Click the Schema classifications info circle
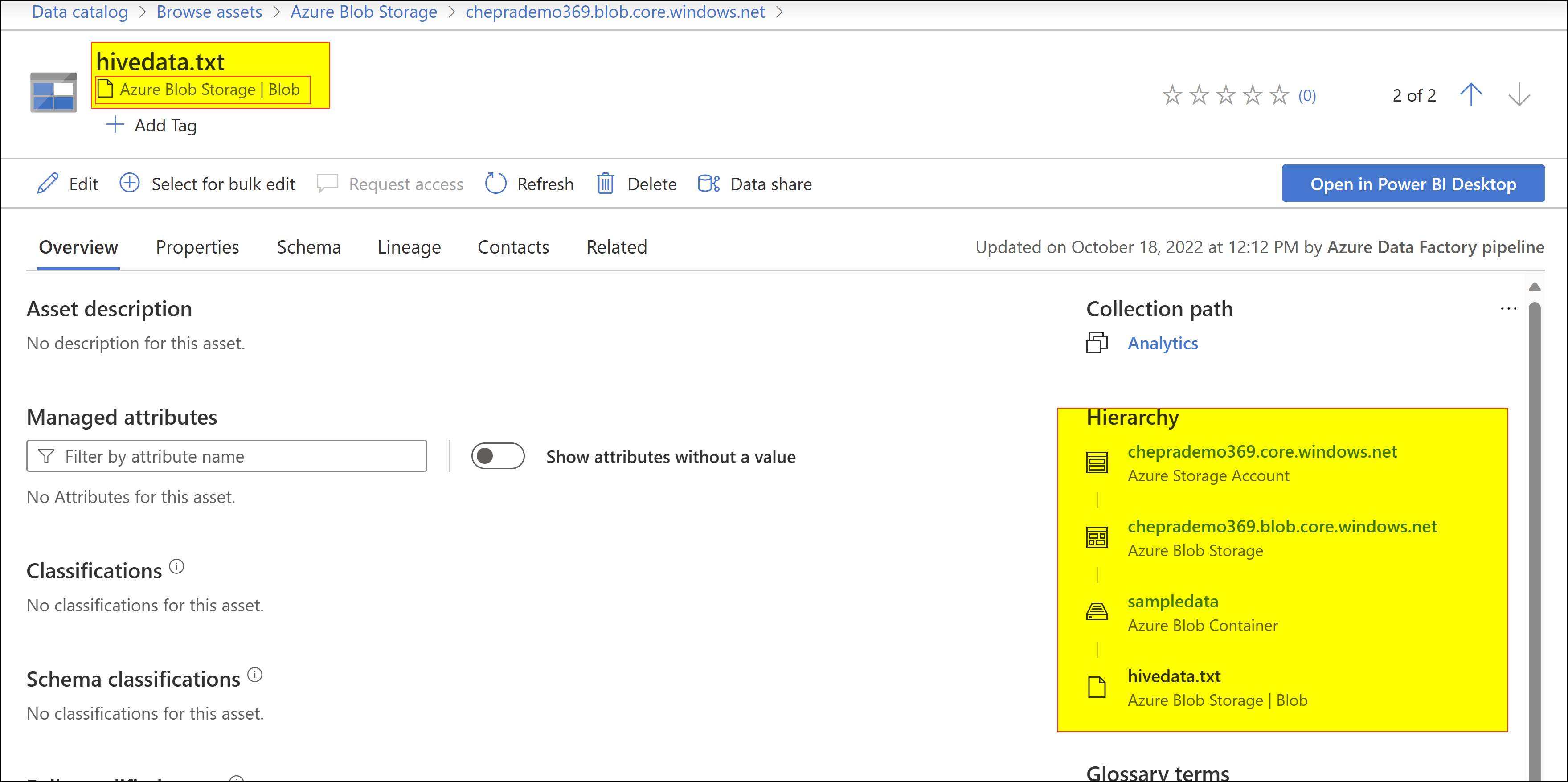Image resolution: width=1568 pixels, height=782 pixels. point(255,675)
